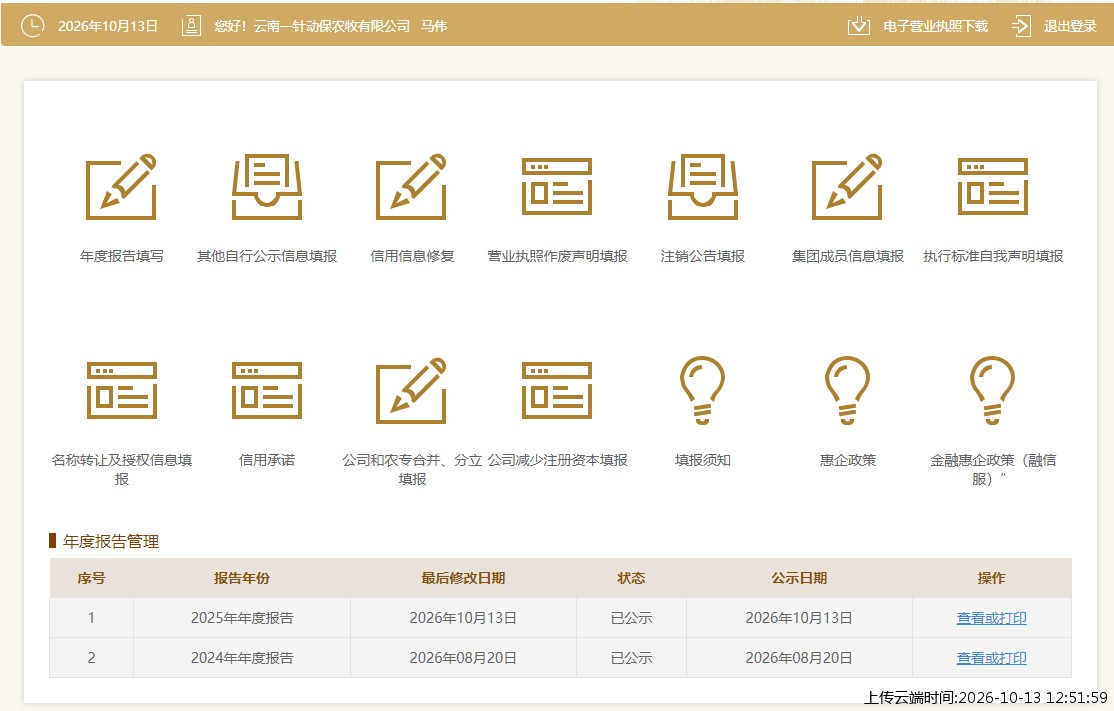Viewport: 1114px width, 711px height.
Task: Click the 报告年份 column header
Action: (x=242, y=578)
